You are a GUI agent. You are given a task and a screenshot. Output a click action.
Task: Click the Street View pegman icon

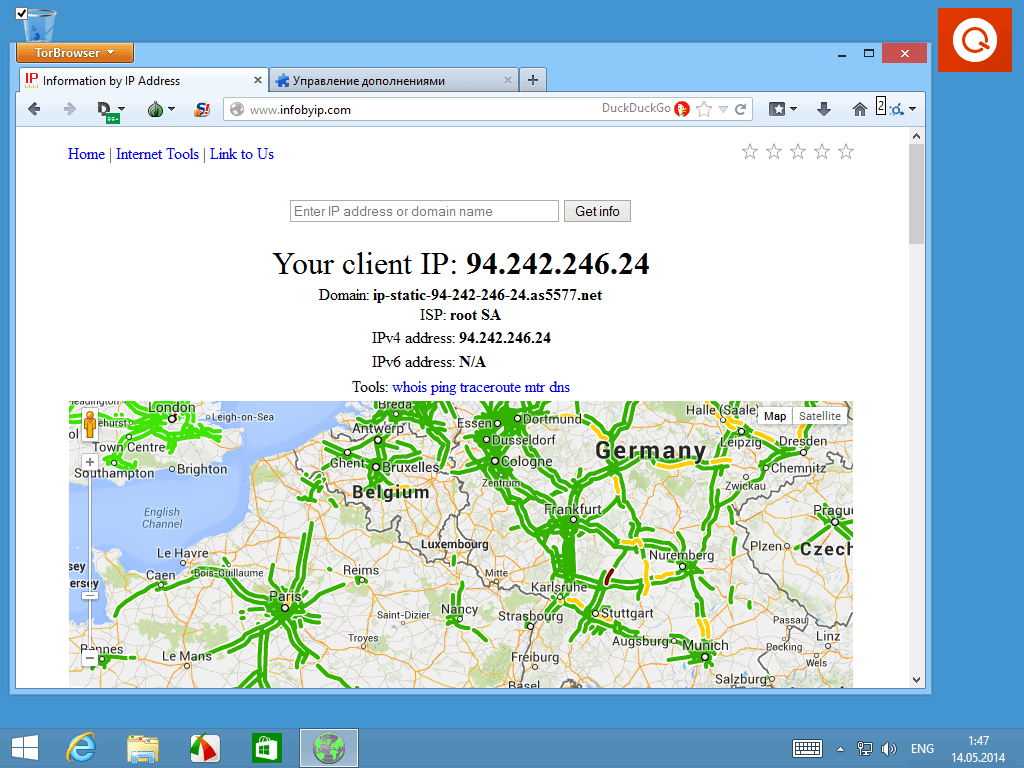[x=90, y=424]
